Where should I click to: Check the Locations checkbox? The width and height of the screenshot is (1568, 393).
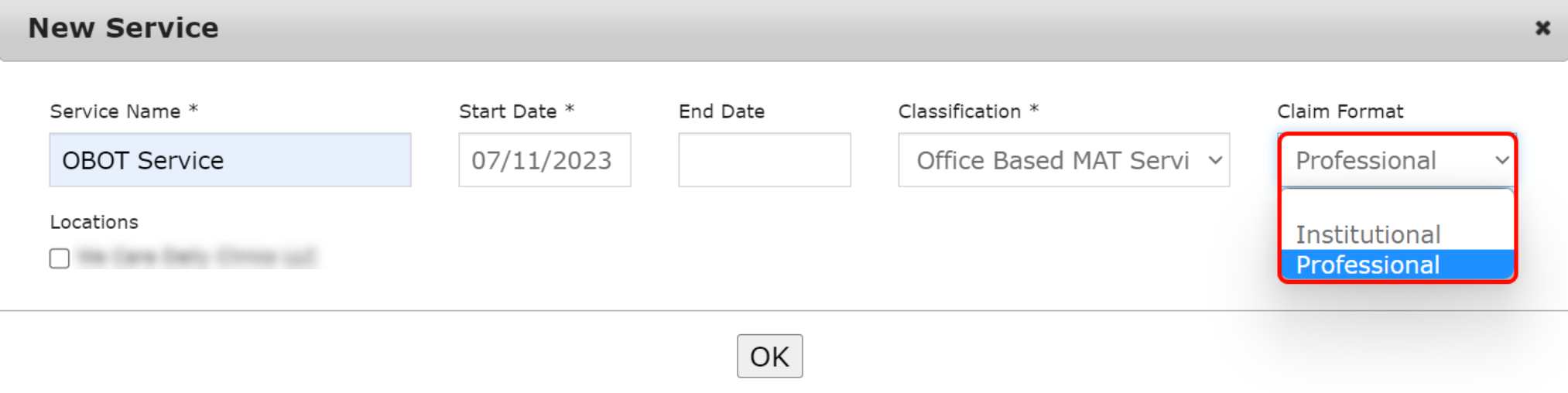[60, 258]
